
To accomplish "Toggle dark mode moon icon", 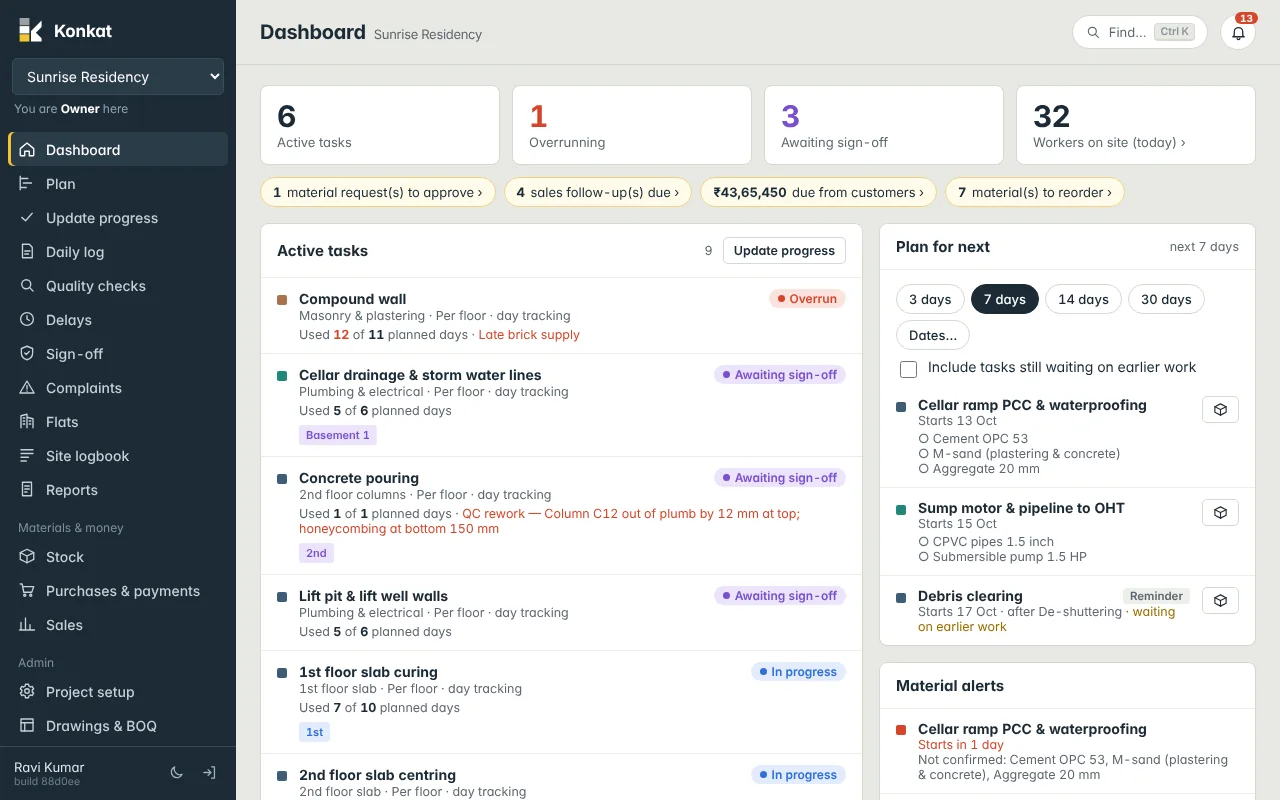I will (x=177, y=773).
